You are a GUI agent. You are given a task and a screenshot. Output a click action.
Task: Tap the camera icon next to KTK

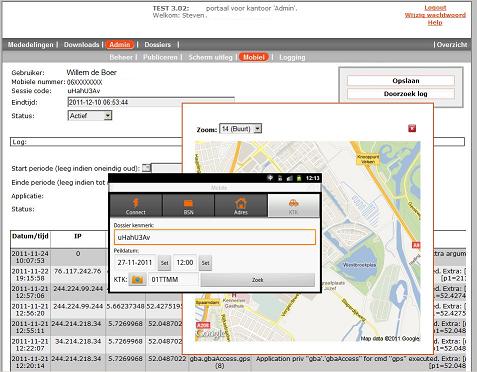138,279
